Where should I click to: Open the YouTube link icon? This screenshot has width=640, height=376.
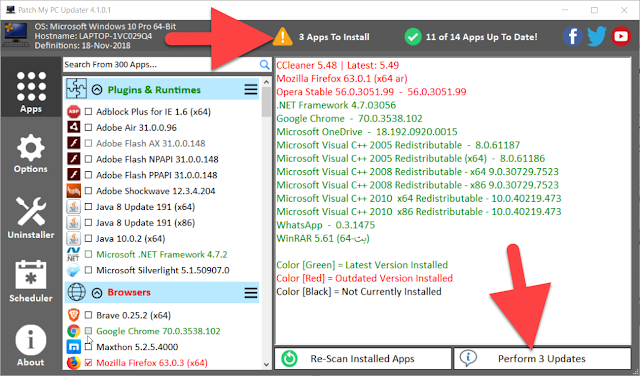[621, 36]
